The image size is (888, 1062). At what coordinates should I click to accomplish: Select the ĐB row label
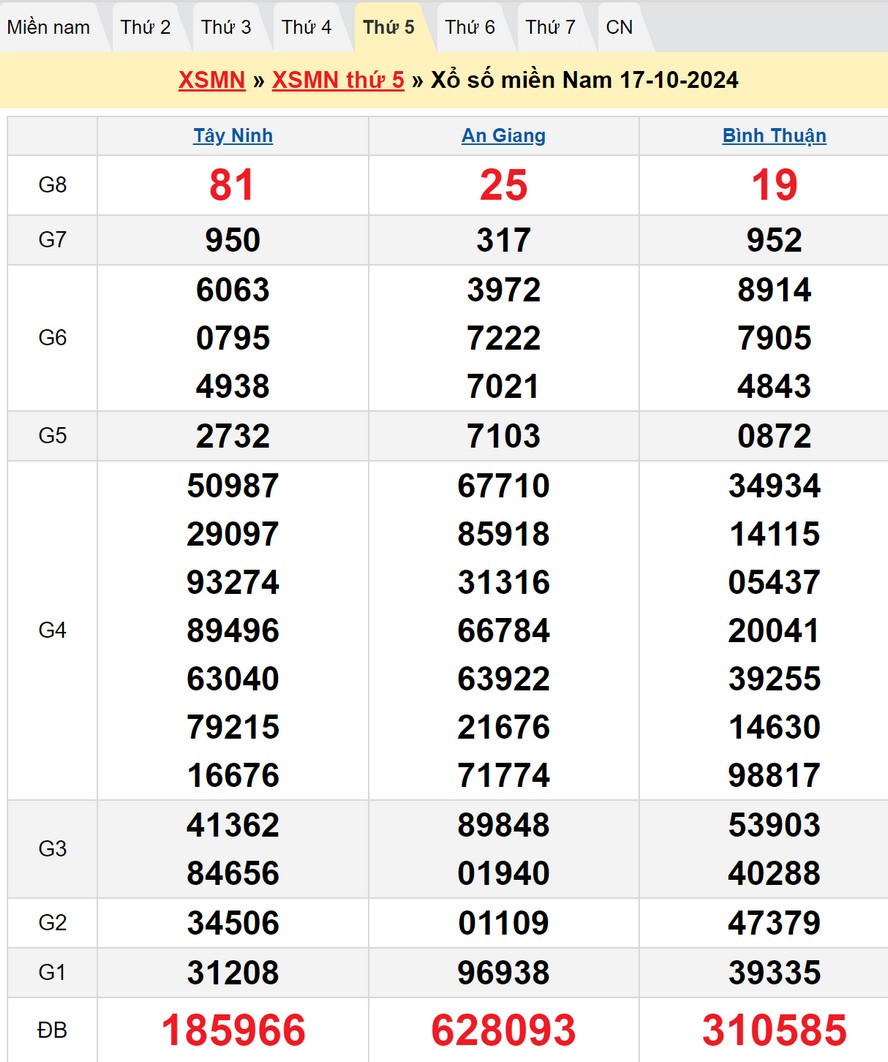(52, 1030)
